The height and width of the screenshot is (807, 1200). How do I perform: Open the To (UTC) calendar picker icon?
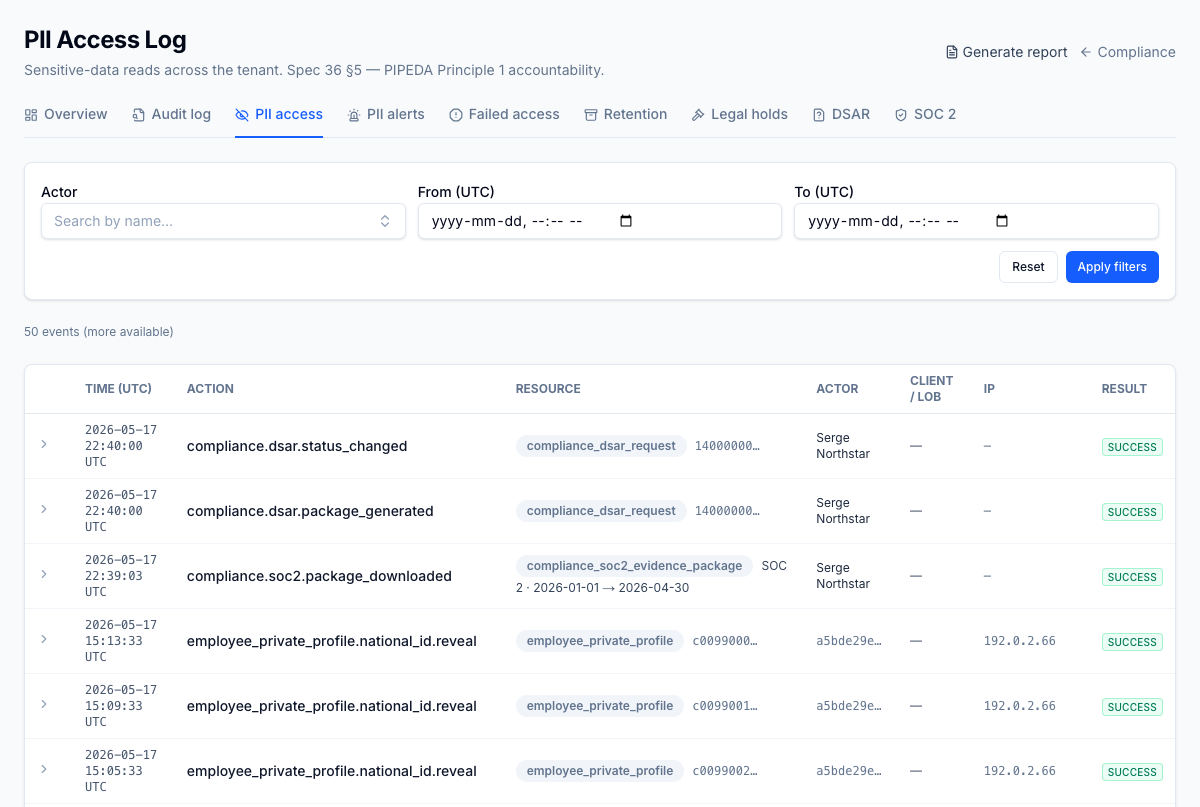click(1003, 221)
